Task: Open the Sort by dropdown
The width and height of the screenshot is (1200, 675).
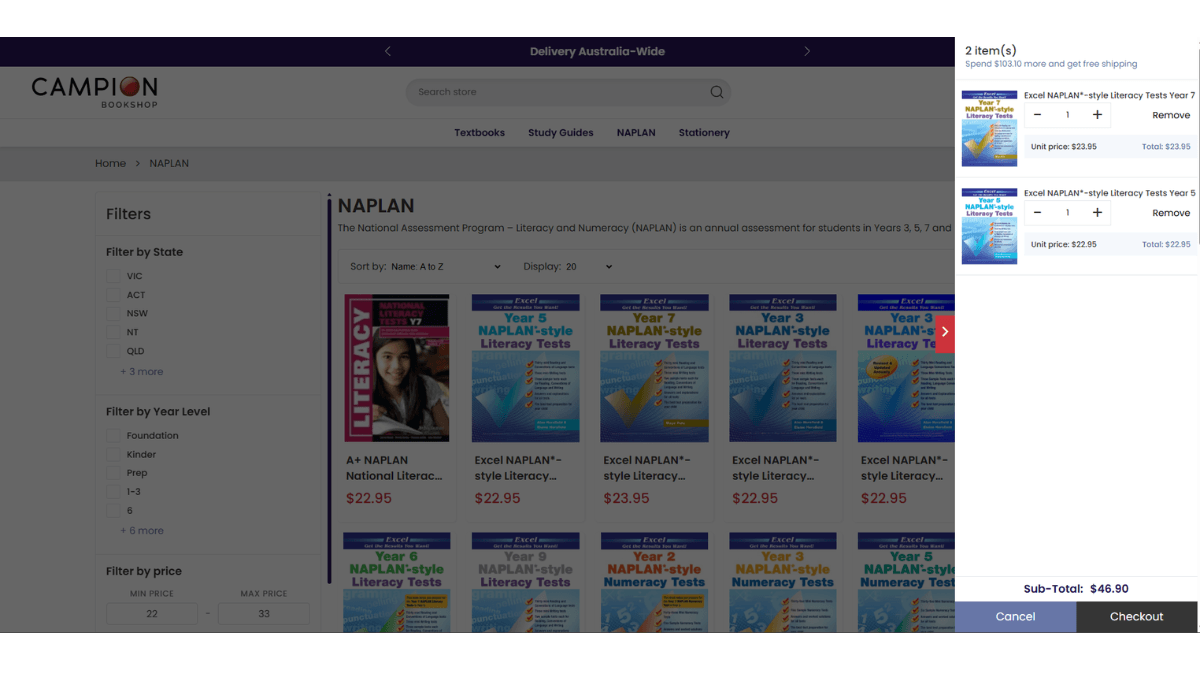Action: [445, 267]
